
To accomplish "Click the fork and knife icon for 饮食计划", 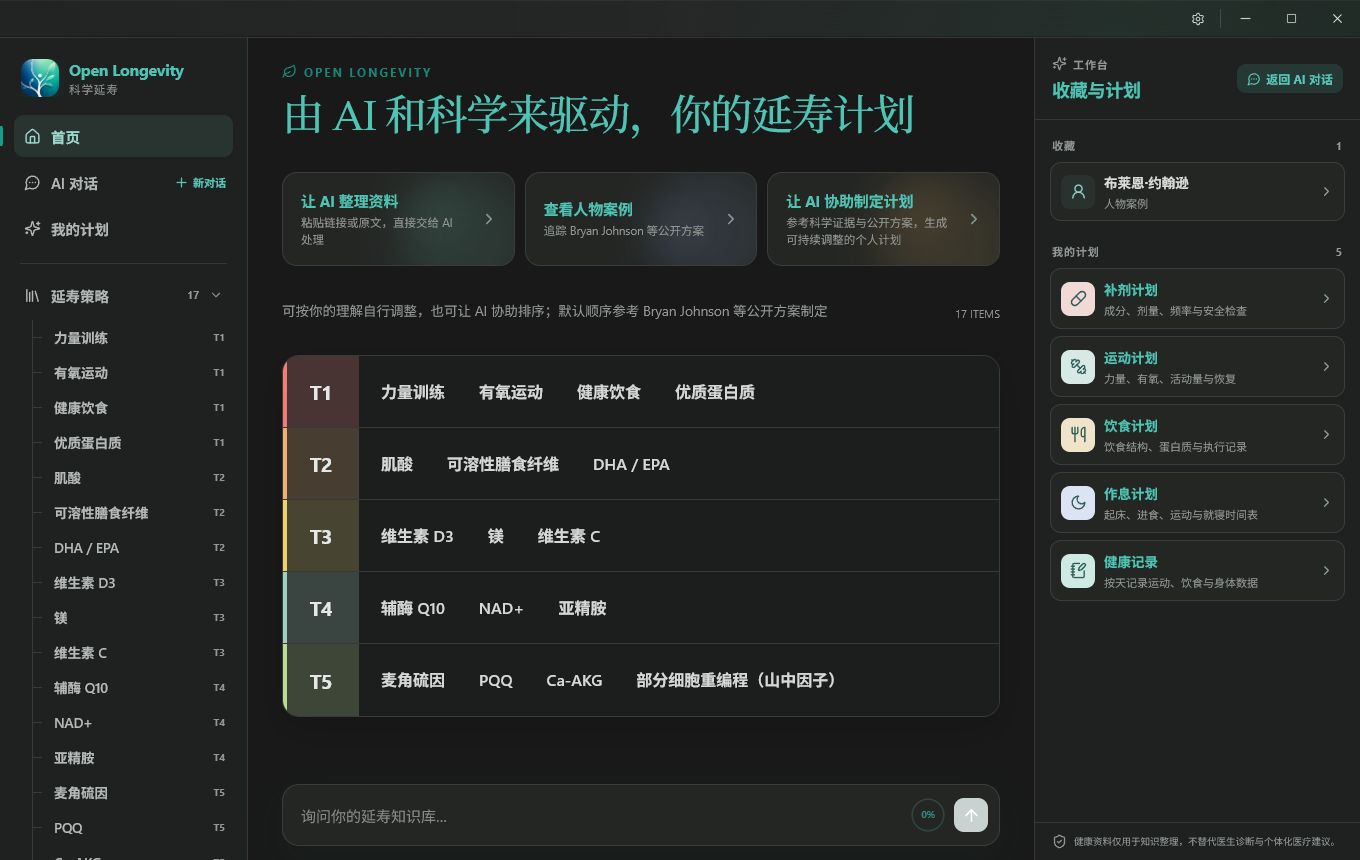I will point(1078,435).
